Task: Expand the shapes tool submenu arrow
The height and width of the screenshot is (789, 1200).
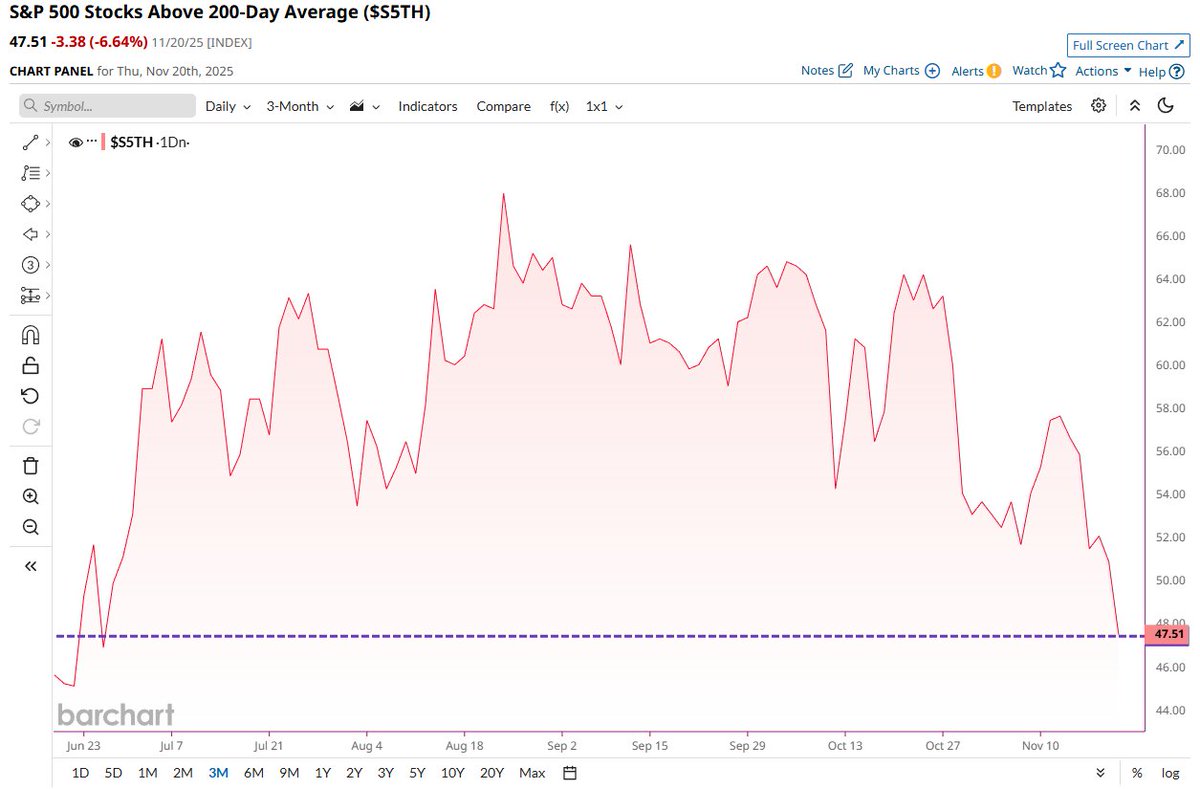Action: 47,204
